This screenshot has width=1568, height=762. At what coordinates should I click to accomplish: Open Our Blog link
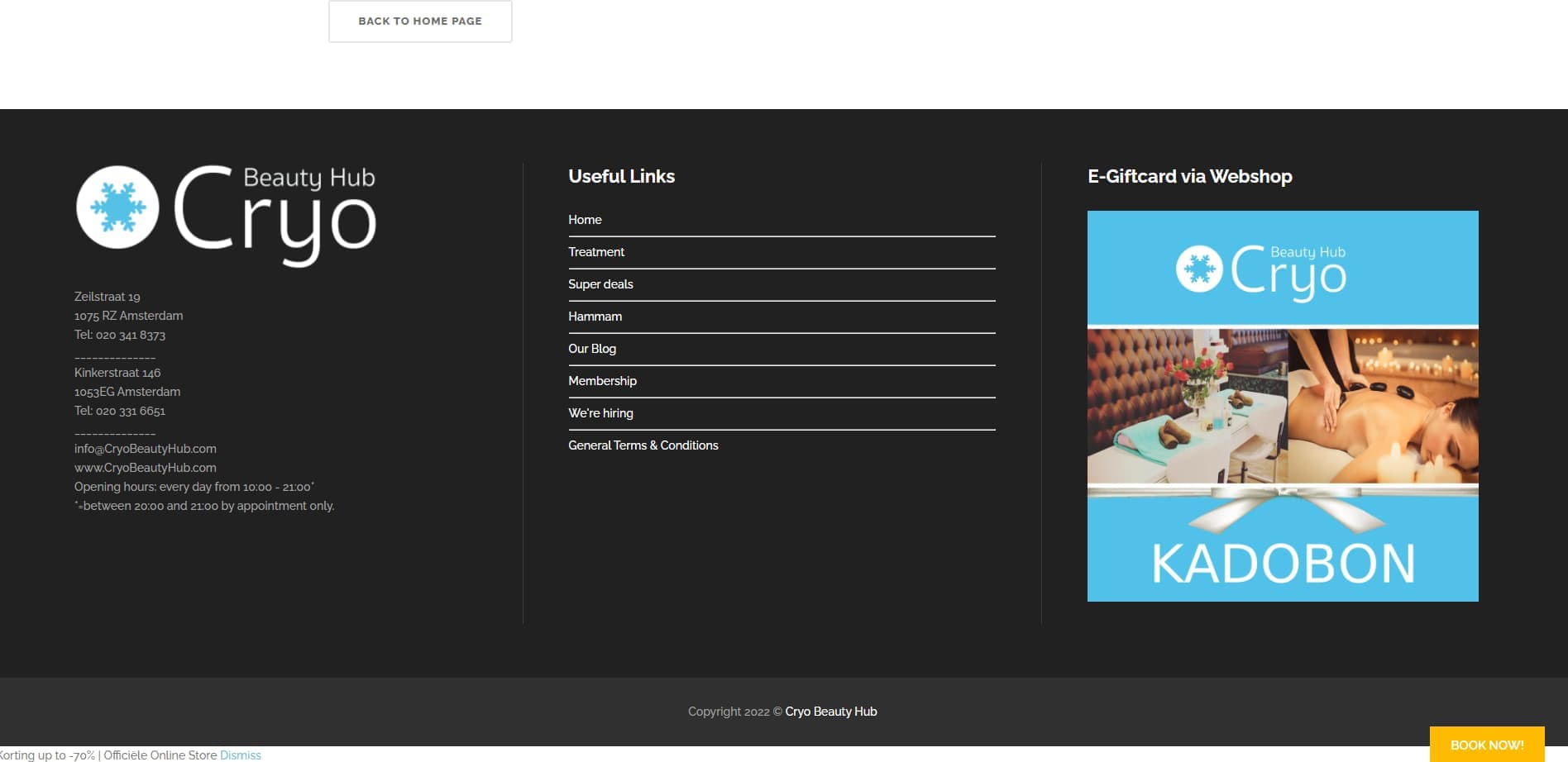pyautogui.click(x=592, y=349)
